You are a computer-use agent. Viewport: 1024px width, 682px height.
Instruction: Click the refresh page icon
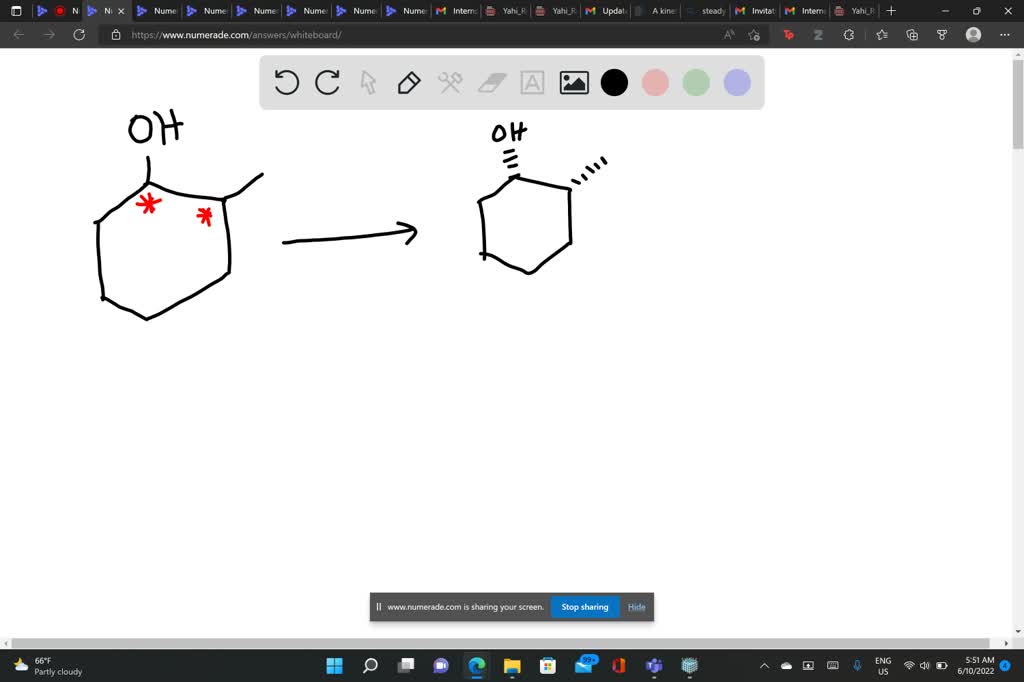(x=79, y=34)
